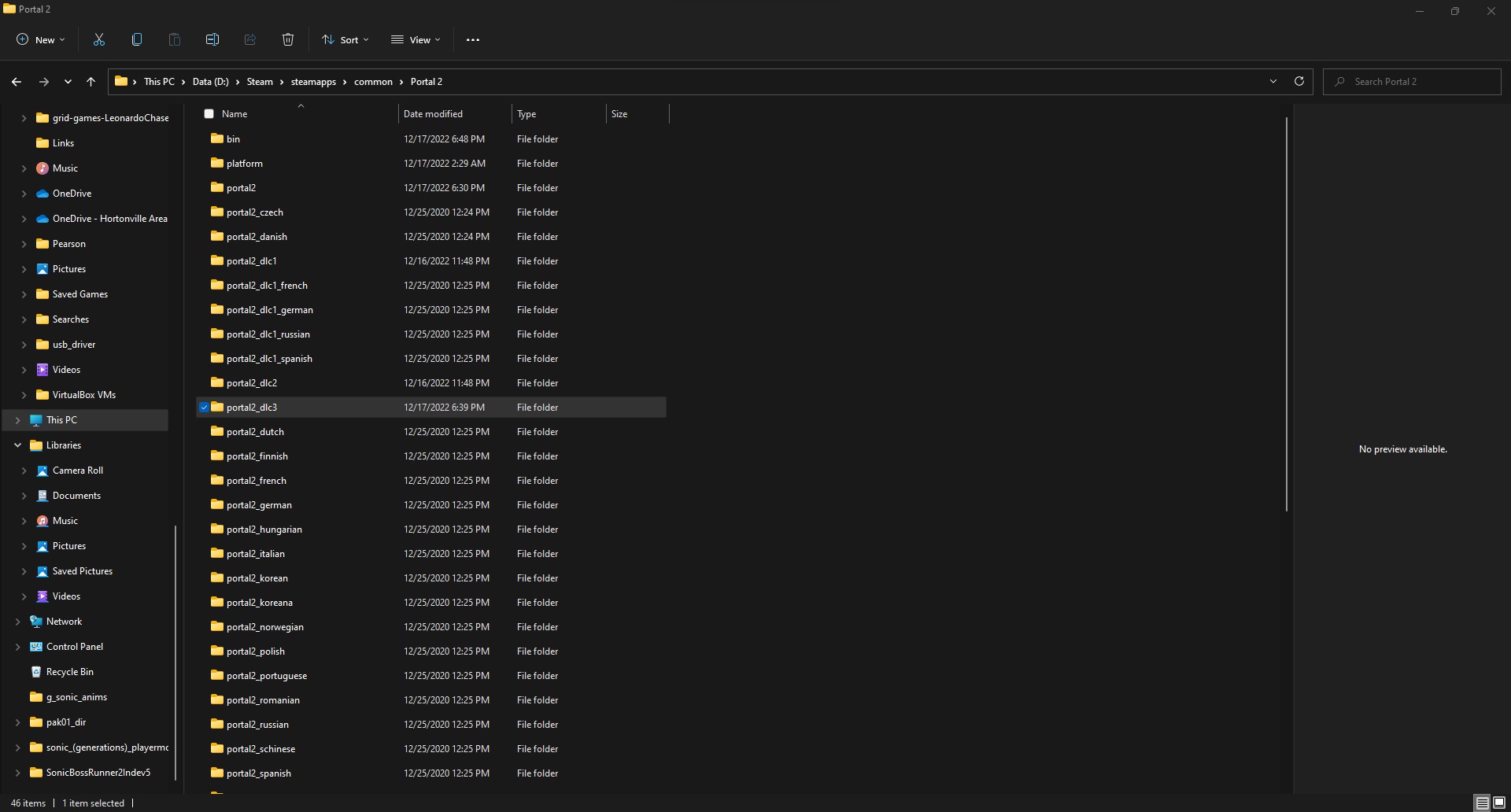Click the Share icon in toolbar
1511x812 pixels.
tap(250, 39)
